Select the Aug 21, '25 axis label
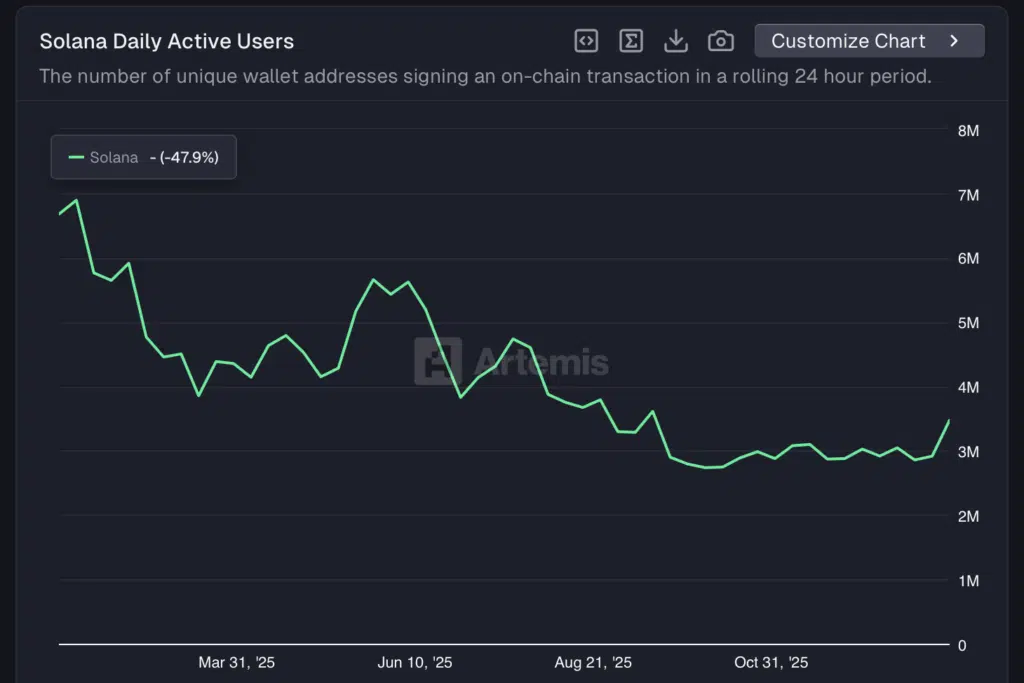The image size is (1024, 683). [593, 662]
